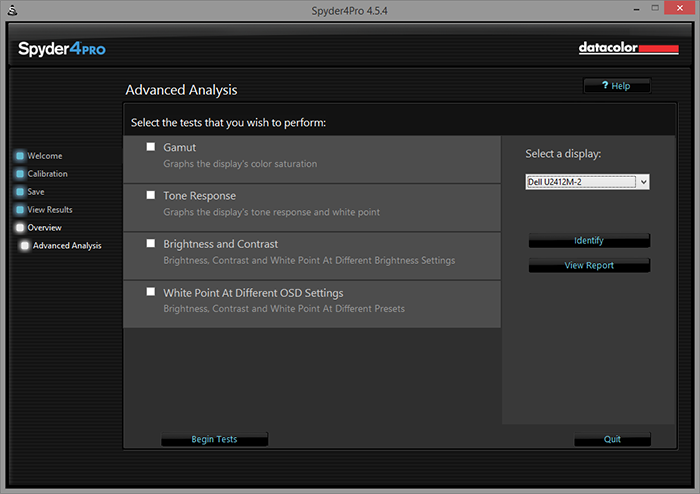The width and height of the screenshot is (700, 494).
Task: Click the Calibration step indicator icon
Action: pyautogui.click(x=19, y=174)
